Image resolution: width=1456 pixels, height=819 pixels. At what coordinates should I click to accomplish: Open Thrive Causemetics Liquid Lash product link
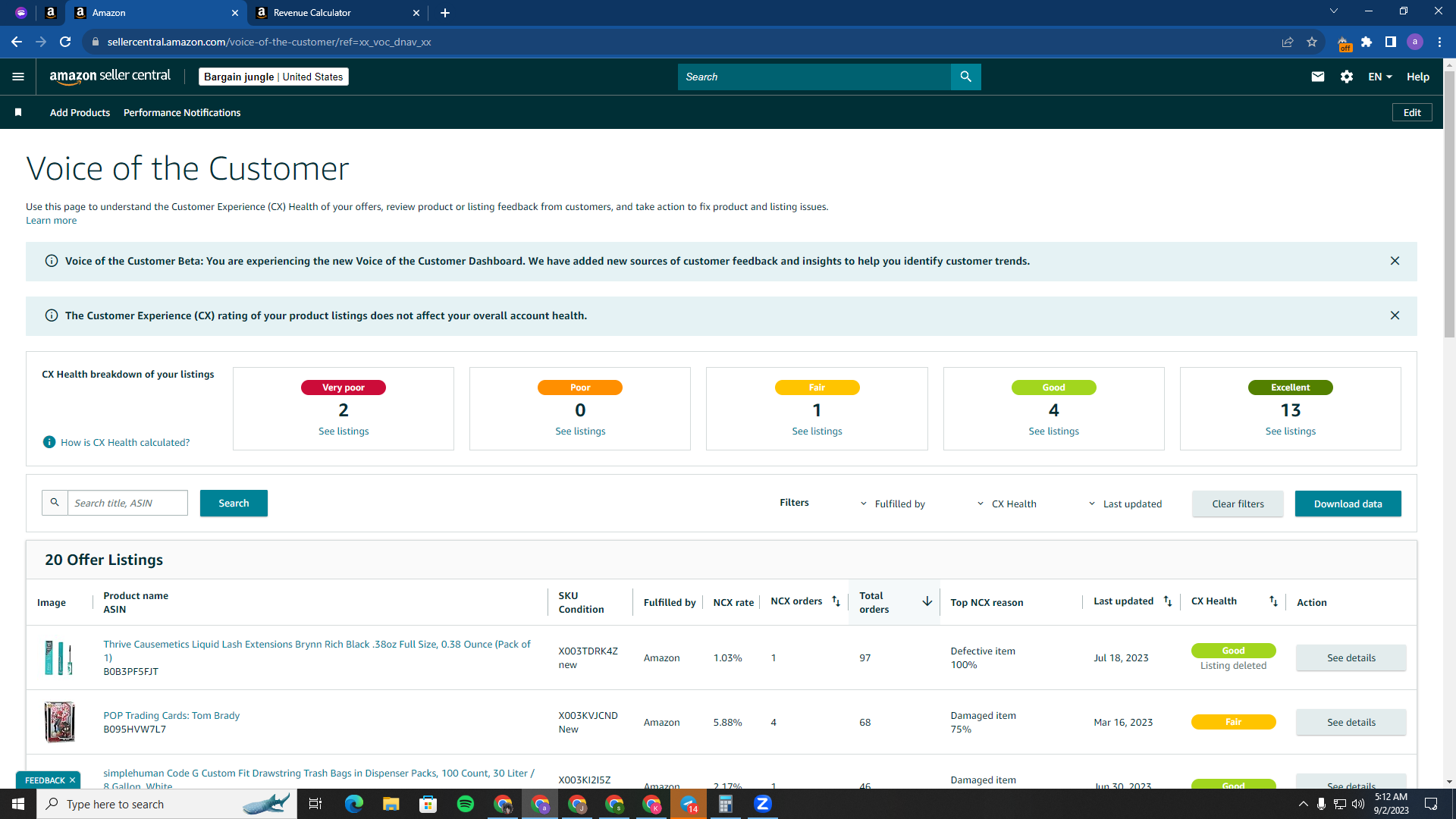(x=317, y=651)
